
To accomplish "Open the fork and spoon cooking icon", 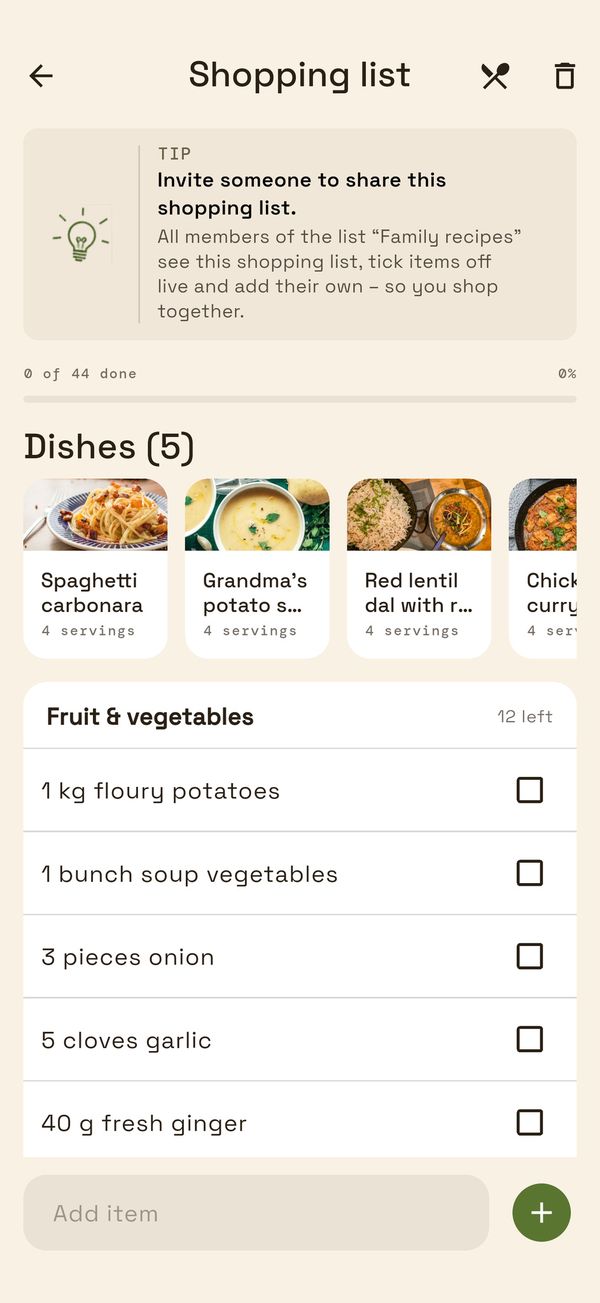I will click(495, 76).
